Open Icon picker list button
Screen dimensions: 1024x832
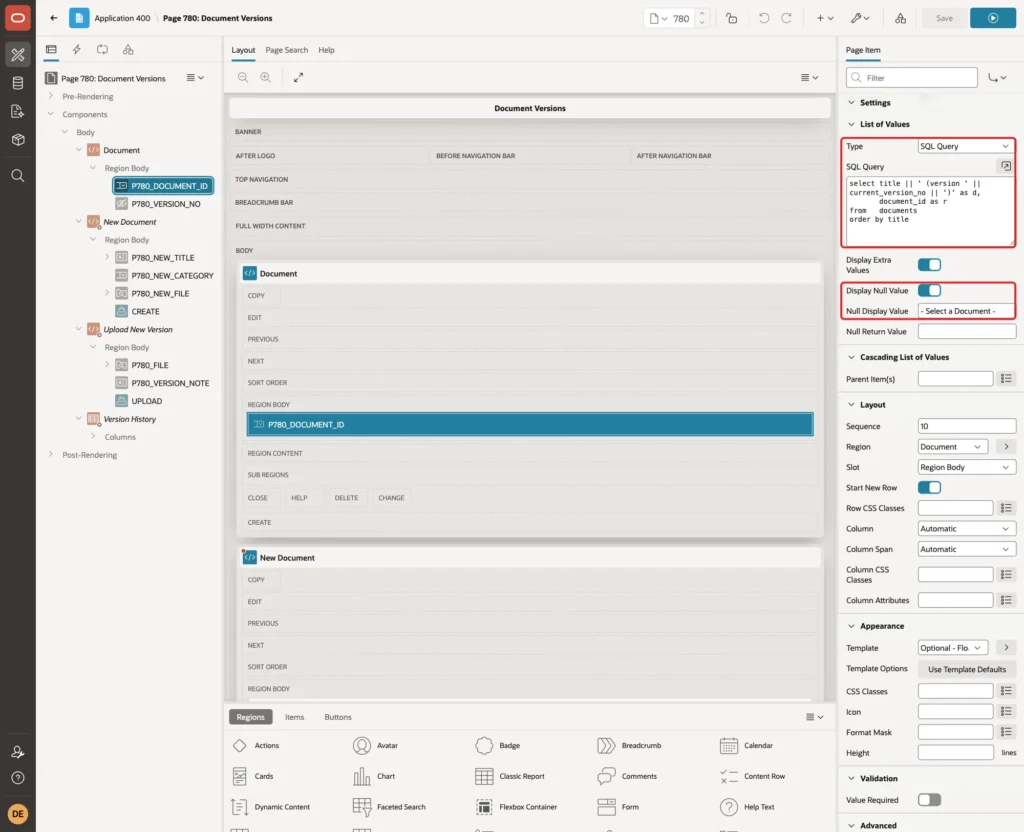tap(1006, 712)
